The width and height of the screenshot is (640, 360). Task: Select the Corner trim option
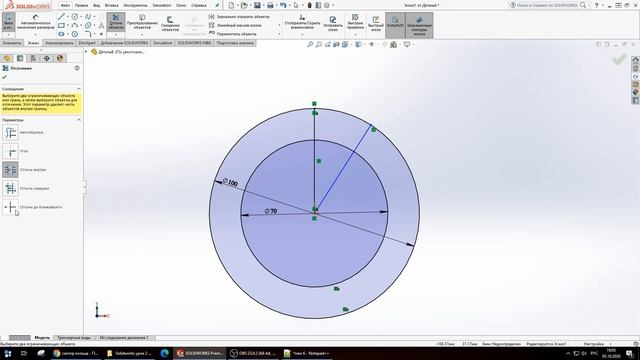10,151
